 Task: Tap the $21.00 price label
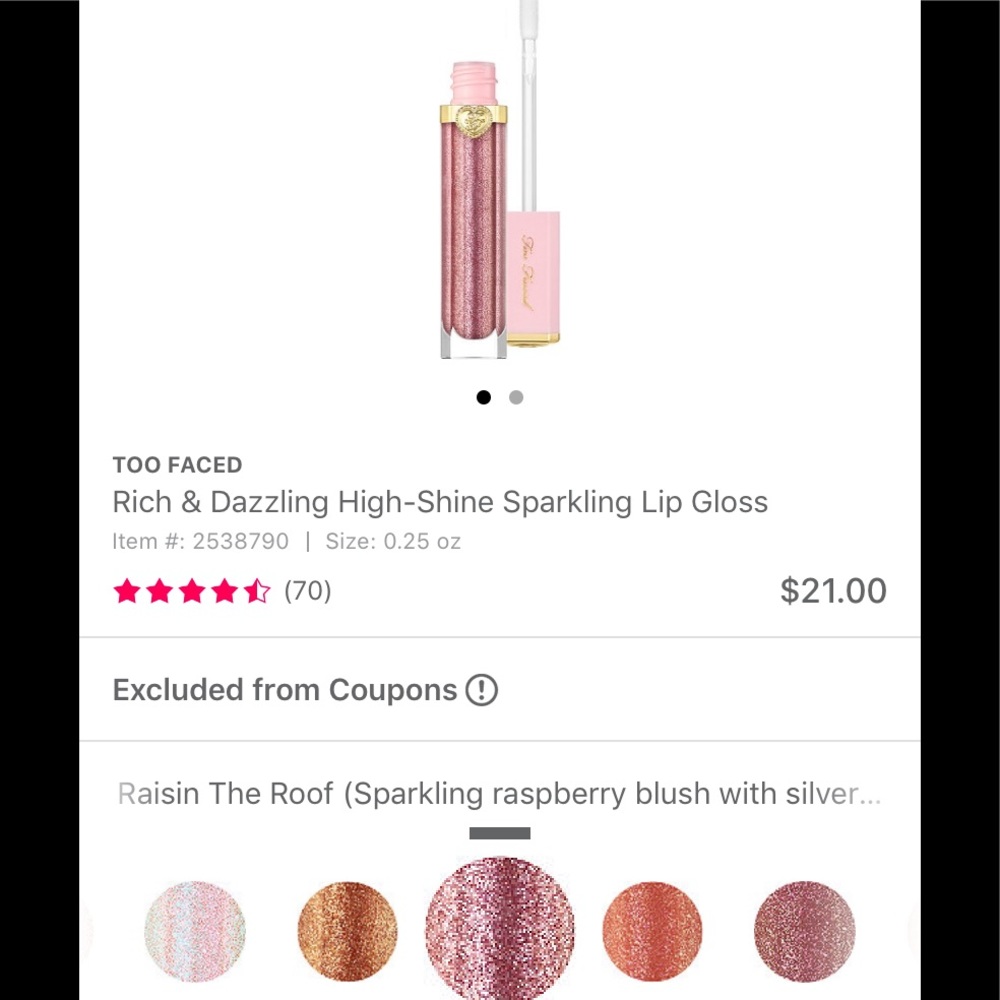[x=833, y=591]
